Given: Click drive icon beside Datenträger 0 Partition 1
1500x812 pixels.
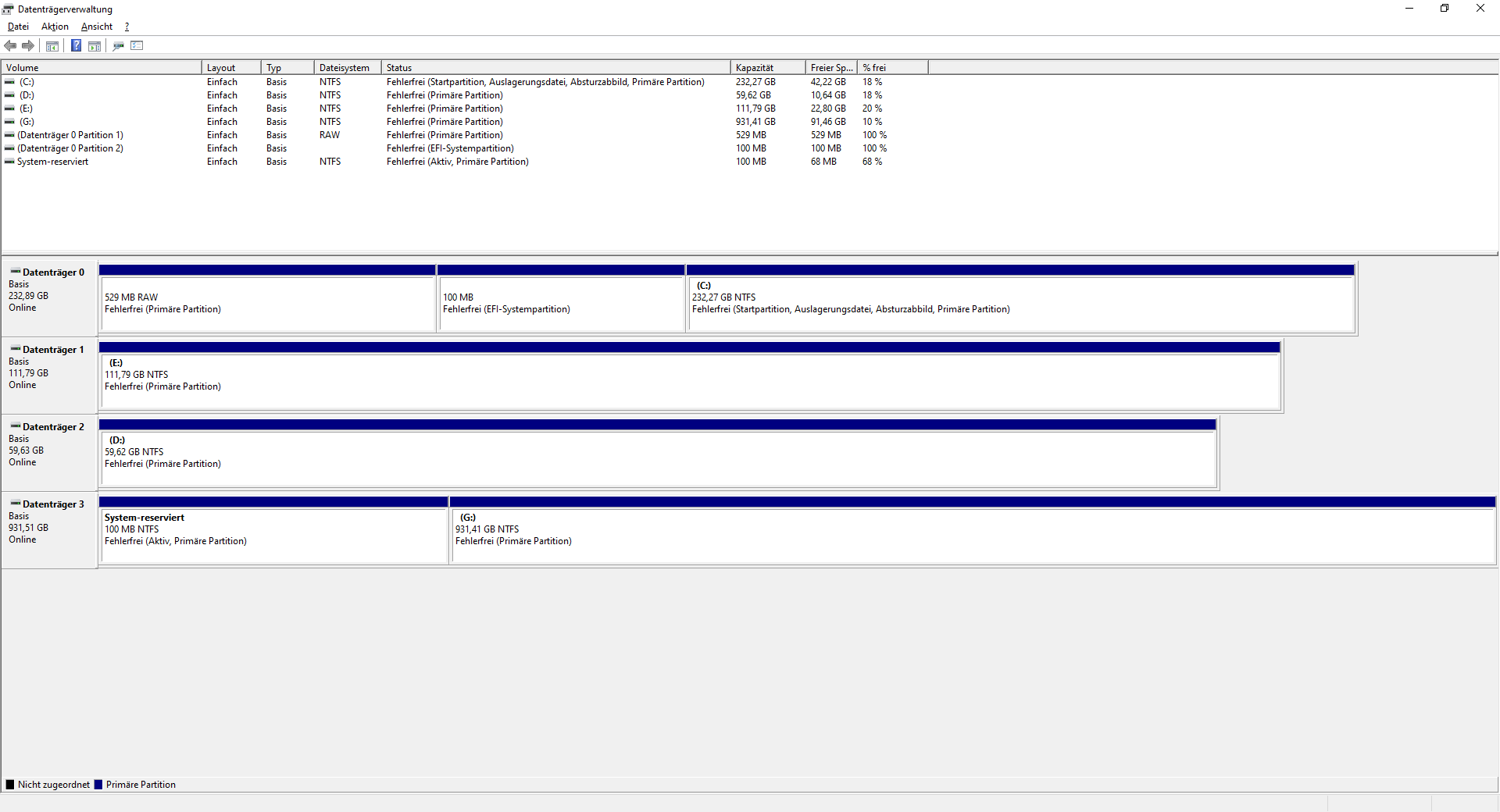Looking at the screenshot, I should coord(9,135).
